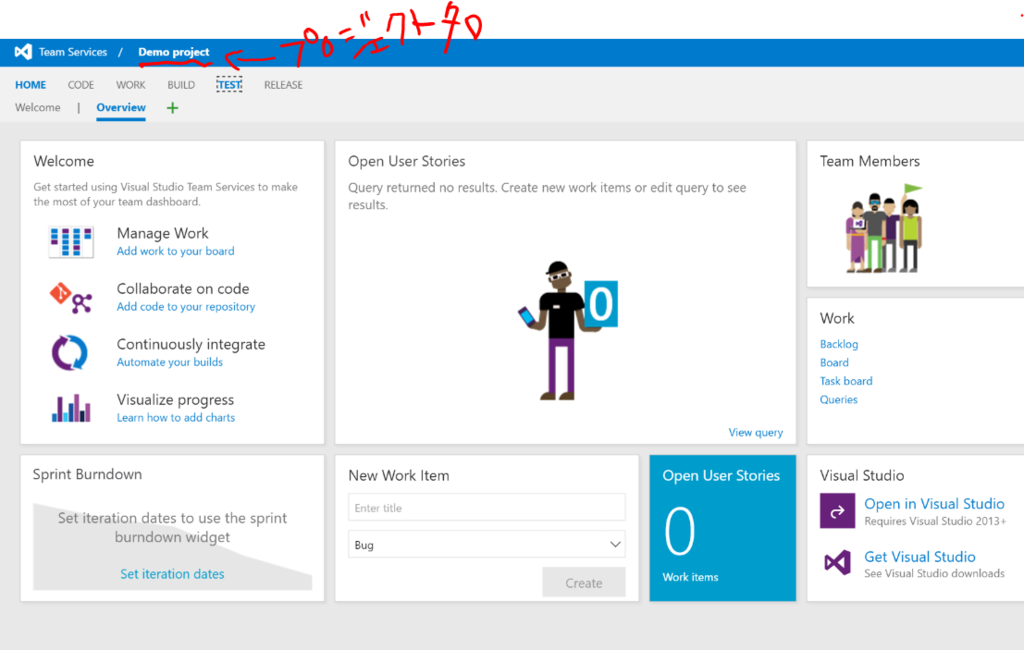Click the Get Visual Studio logo icon

click(837, 562)
